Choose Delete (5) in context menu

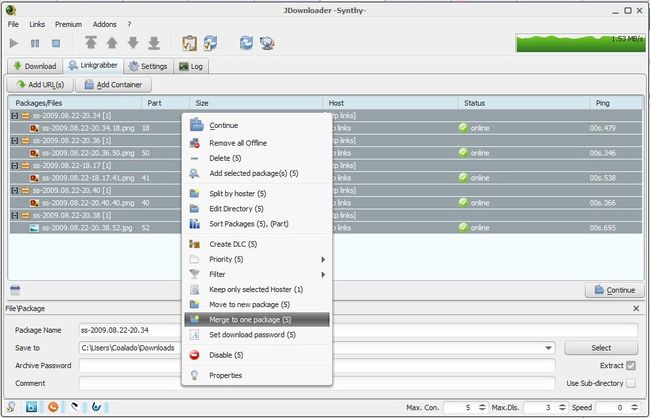[x=257, y=158]
